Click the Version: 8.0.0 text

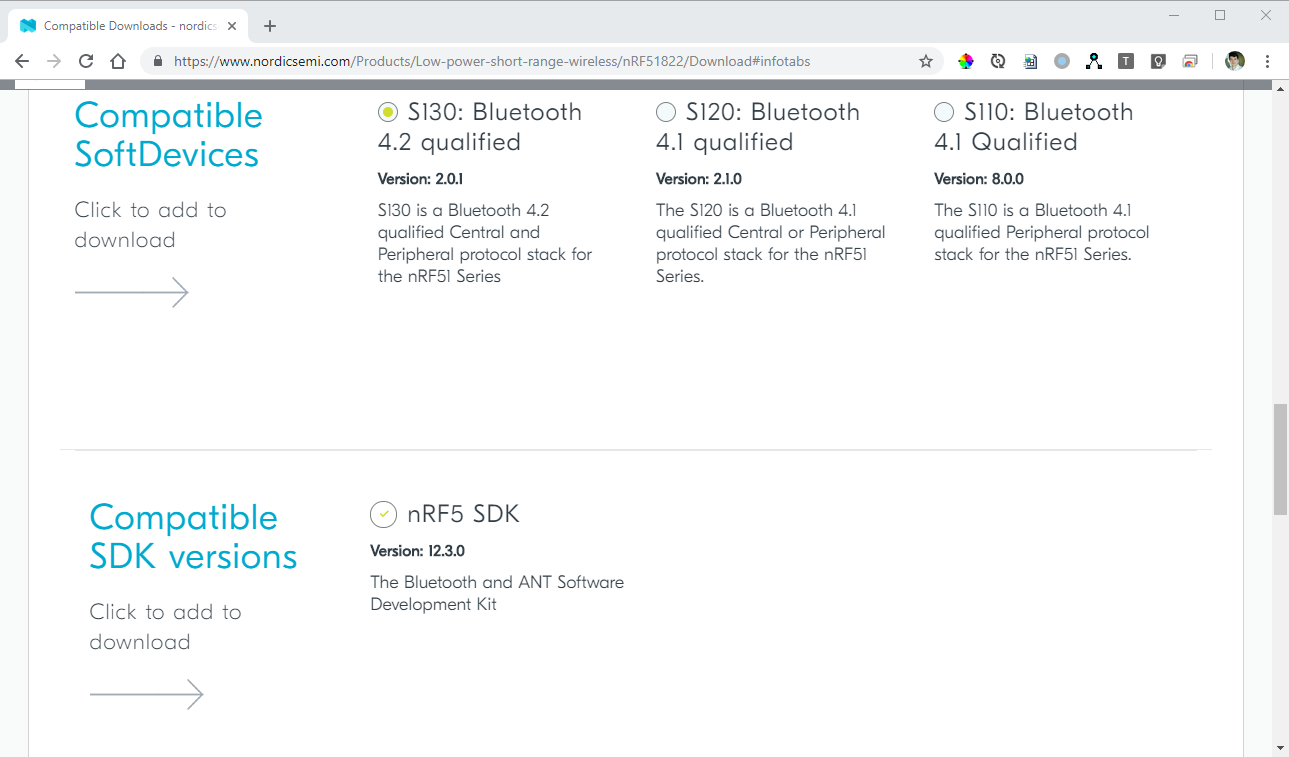(979, 179)
